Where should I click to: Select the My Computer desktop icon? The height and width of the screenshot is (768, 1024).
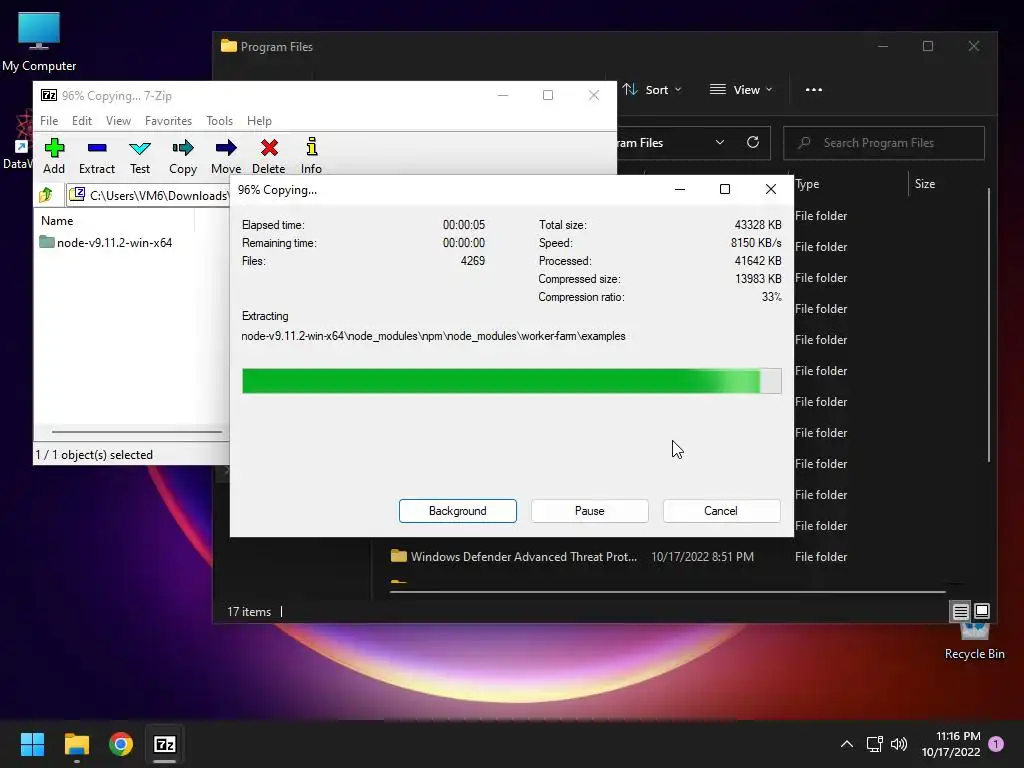(x=39, y=41)
